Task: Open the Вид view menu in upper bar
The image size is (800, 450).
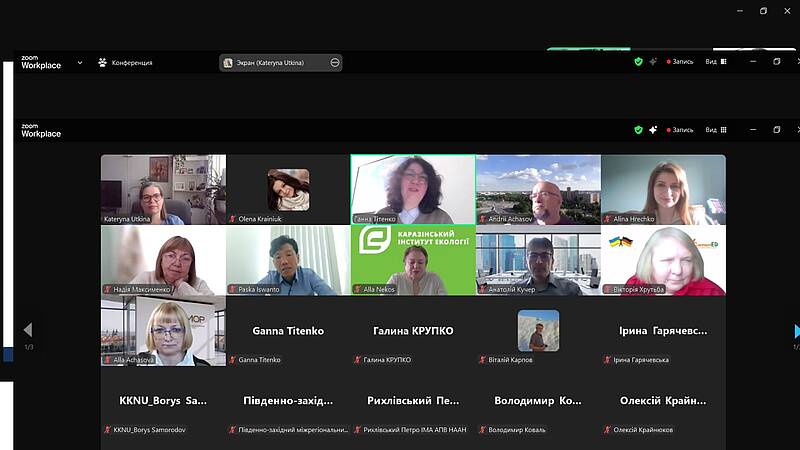Action: coord(716,61)
